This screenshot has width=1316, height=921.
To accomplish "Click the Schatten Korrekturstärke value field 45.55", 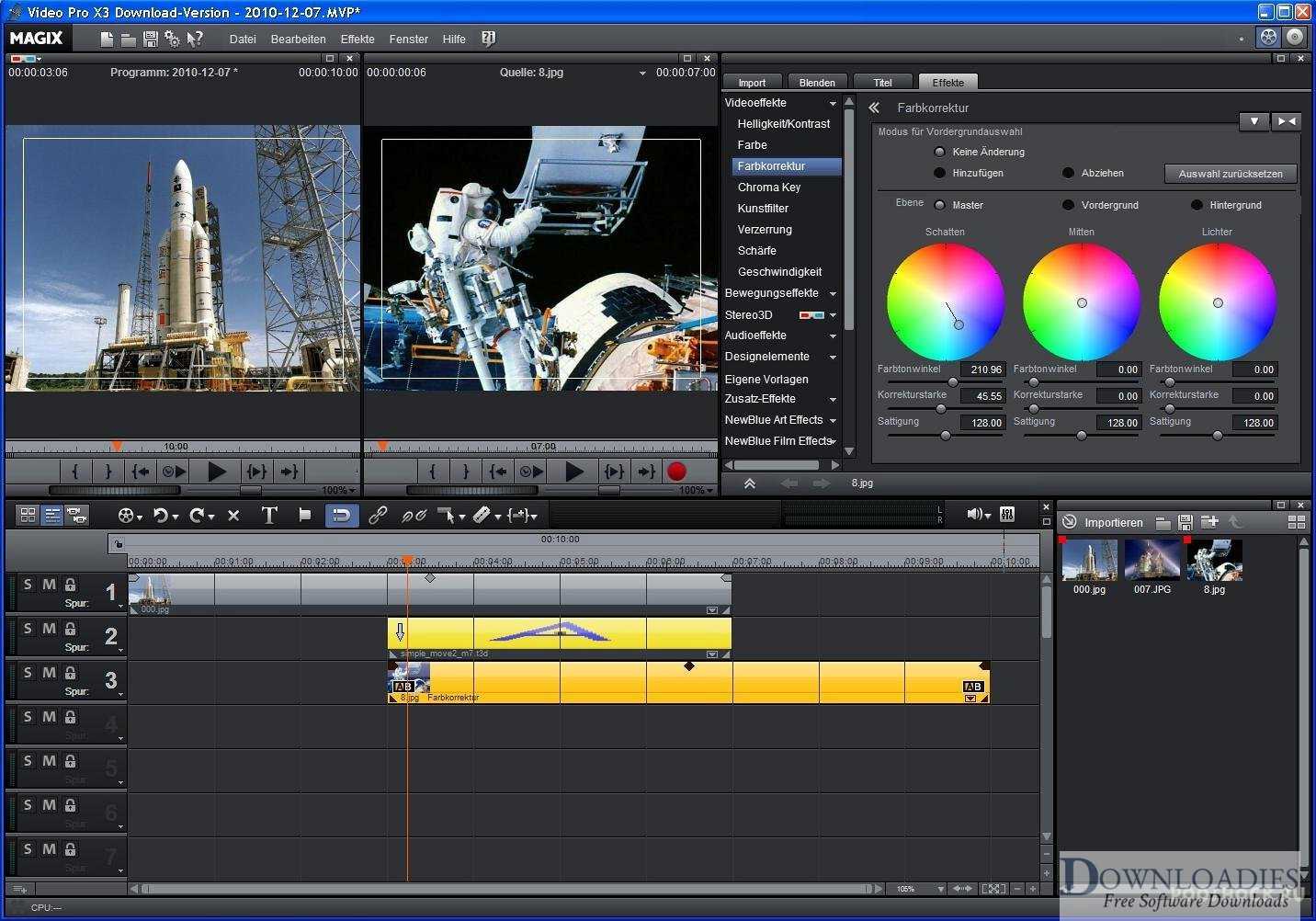I will (x=982, y=396).
